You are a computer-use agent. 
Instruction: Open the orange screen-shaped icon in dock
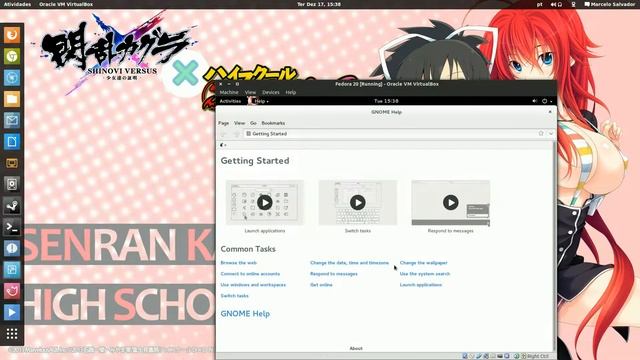click(12, 163)
